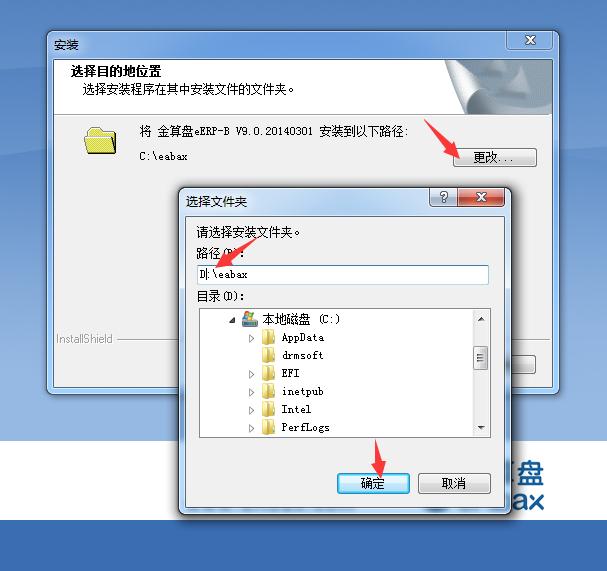Click the EFI folder icon
607x571 pixels.
[268, 374]
